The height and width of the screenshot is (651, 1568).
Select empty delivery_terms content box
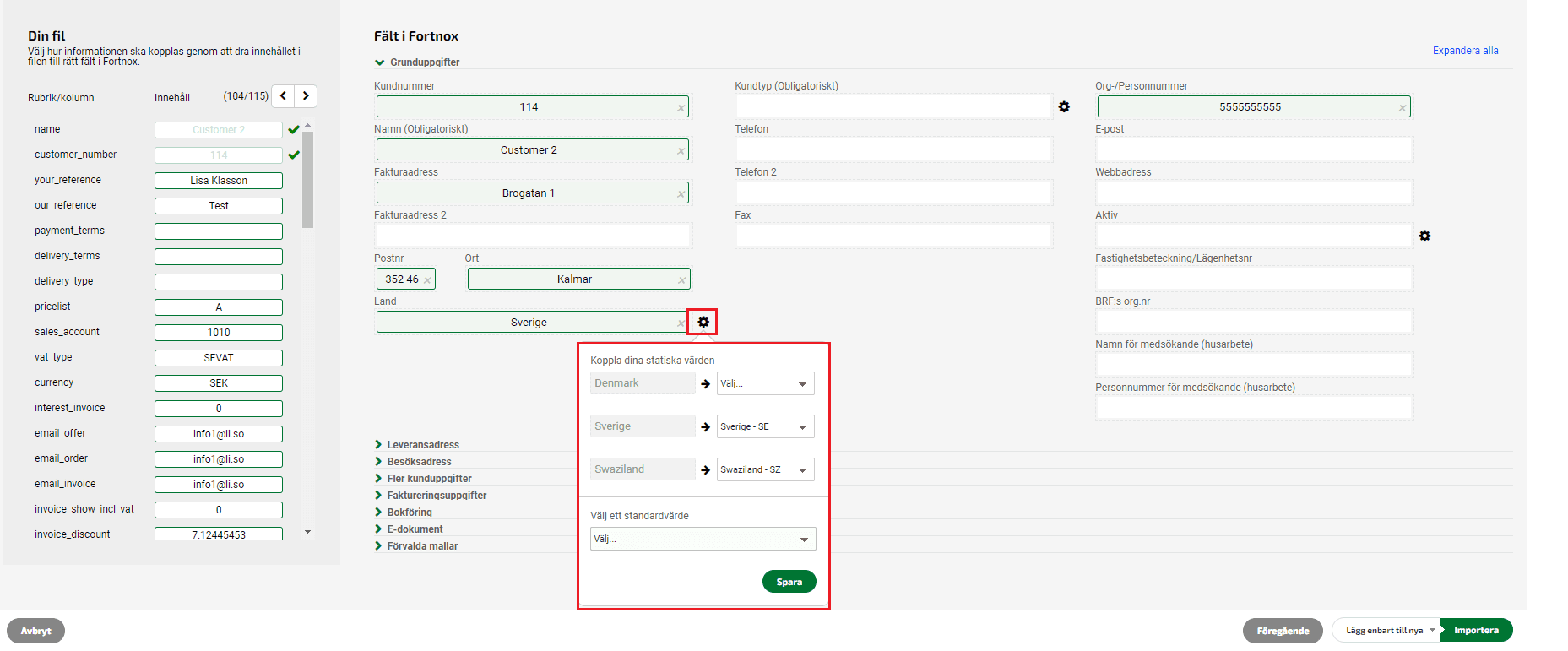(219, 257)
